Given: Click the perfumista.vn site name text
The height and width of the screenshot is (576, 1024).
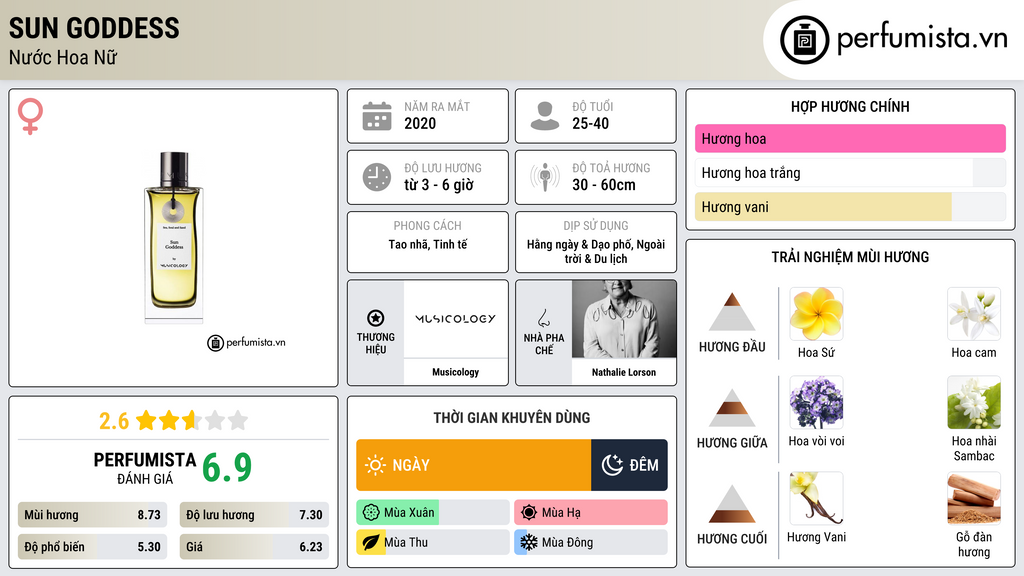Looking at the screenshot, I should point(922,39).
